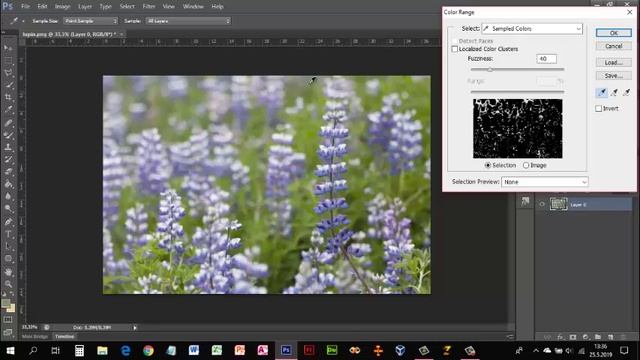The image size is (640, 360).
Task: Click the Save... button
Action: (613, 76)
